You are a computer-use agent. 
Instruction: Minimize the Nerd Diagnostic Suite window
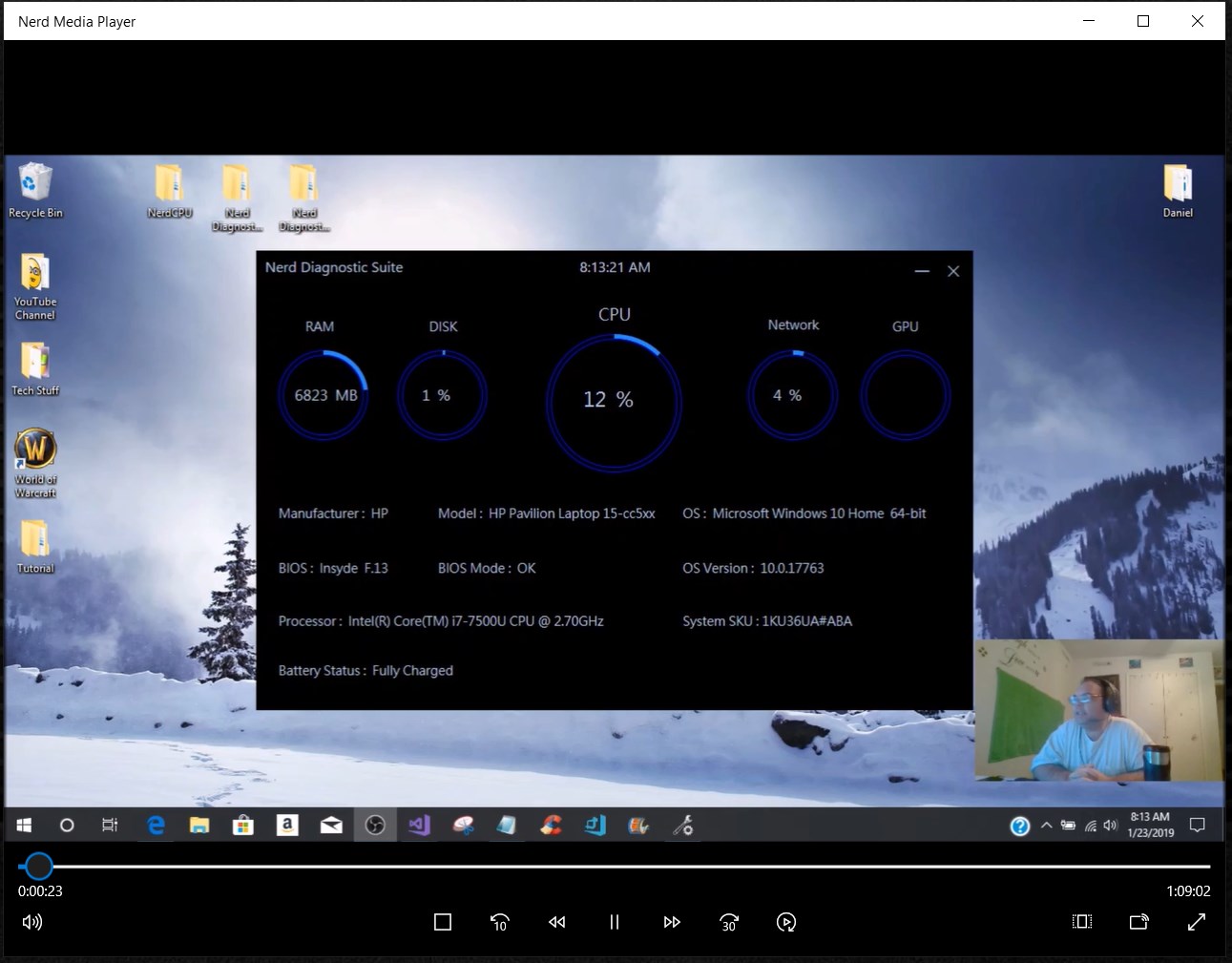(922, 271)
